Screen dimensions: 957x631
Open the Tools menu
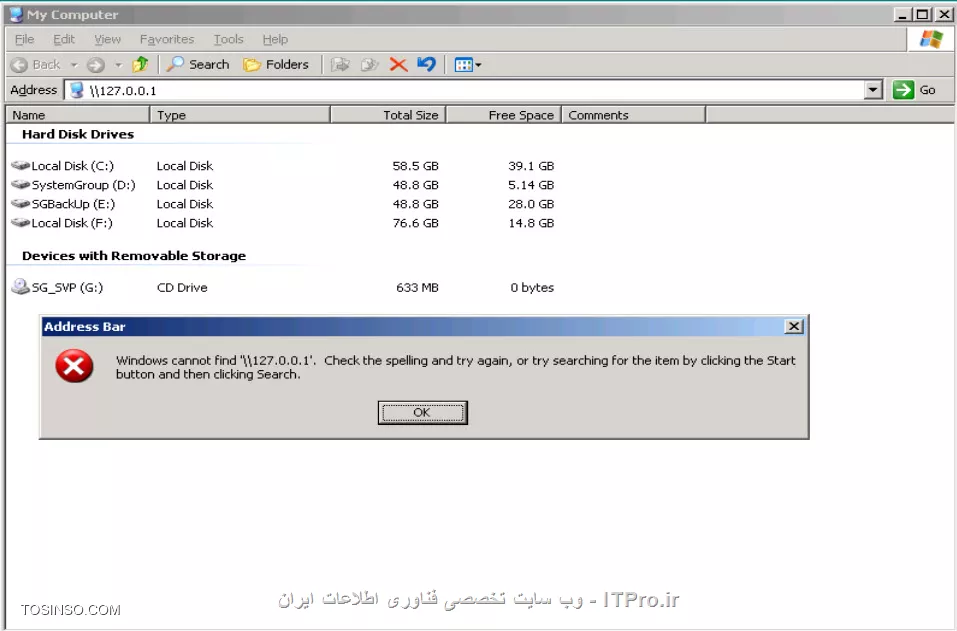pyautogui.click(x=228, y=39)
